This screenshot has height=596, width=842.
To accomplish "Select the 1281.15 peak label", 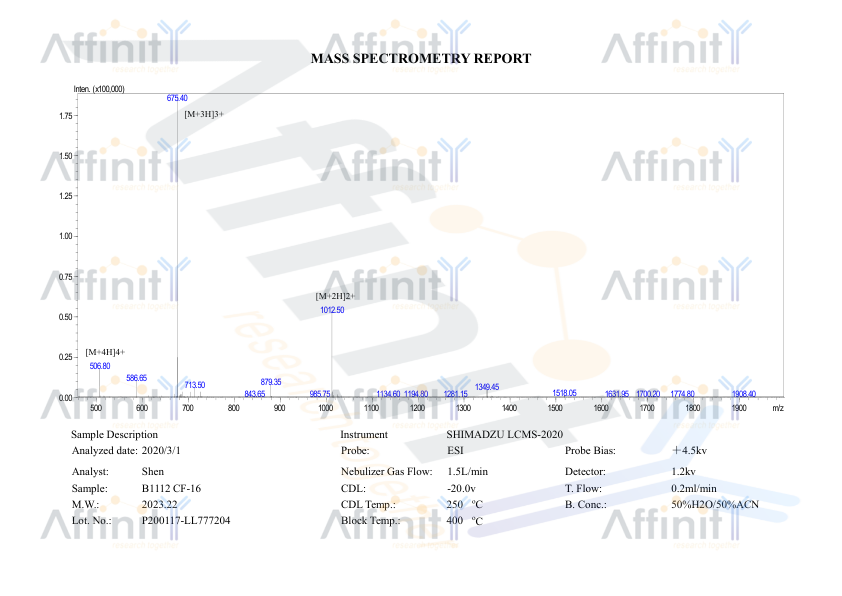I will (455, 394).
